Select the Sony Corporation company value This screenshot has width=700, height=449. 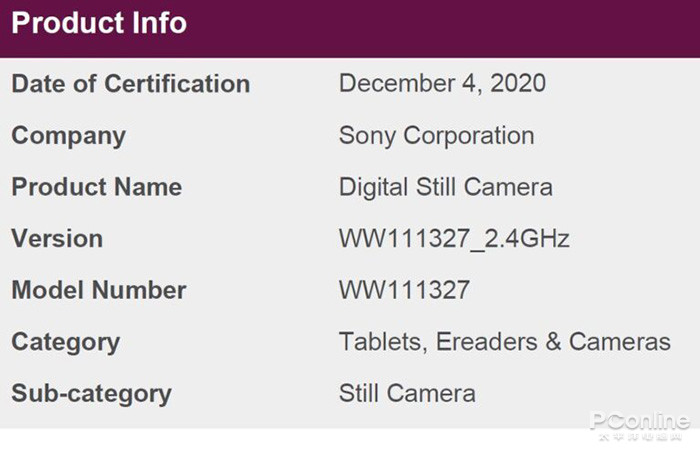(x=436, y=135)
